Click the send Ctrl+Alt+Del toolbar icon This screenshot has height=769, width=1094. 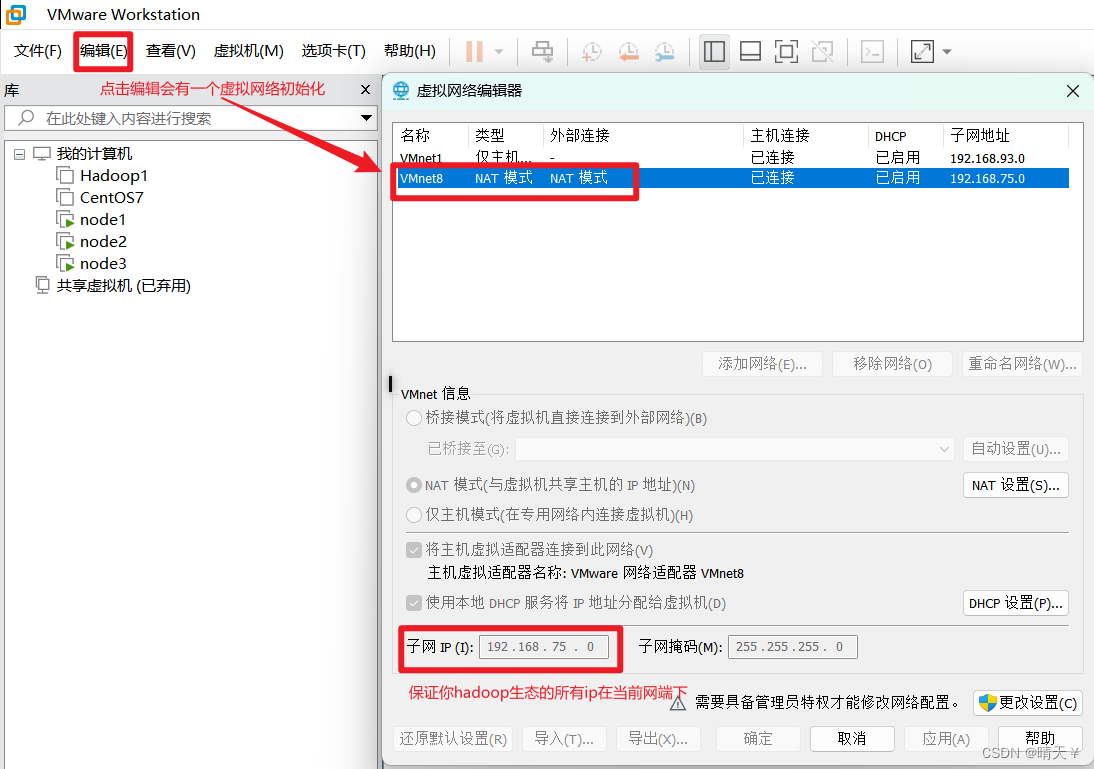[542, 51]
